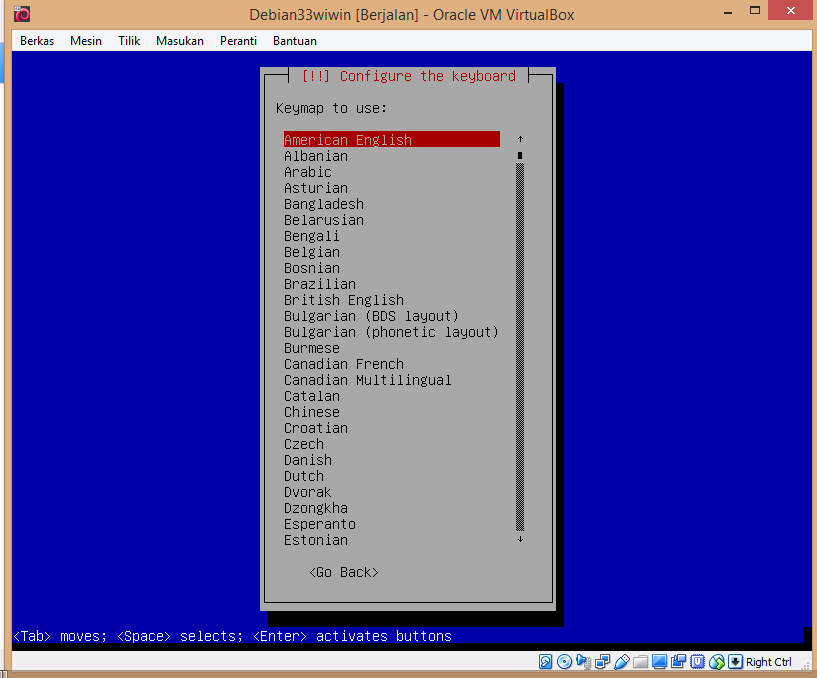Click the CPU virtualization status icon
Viewport: 817px width, 678px height.
coord(697,662)
